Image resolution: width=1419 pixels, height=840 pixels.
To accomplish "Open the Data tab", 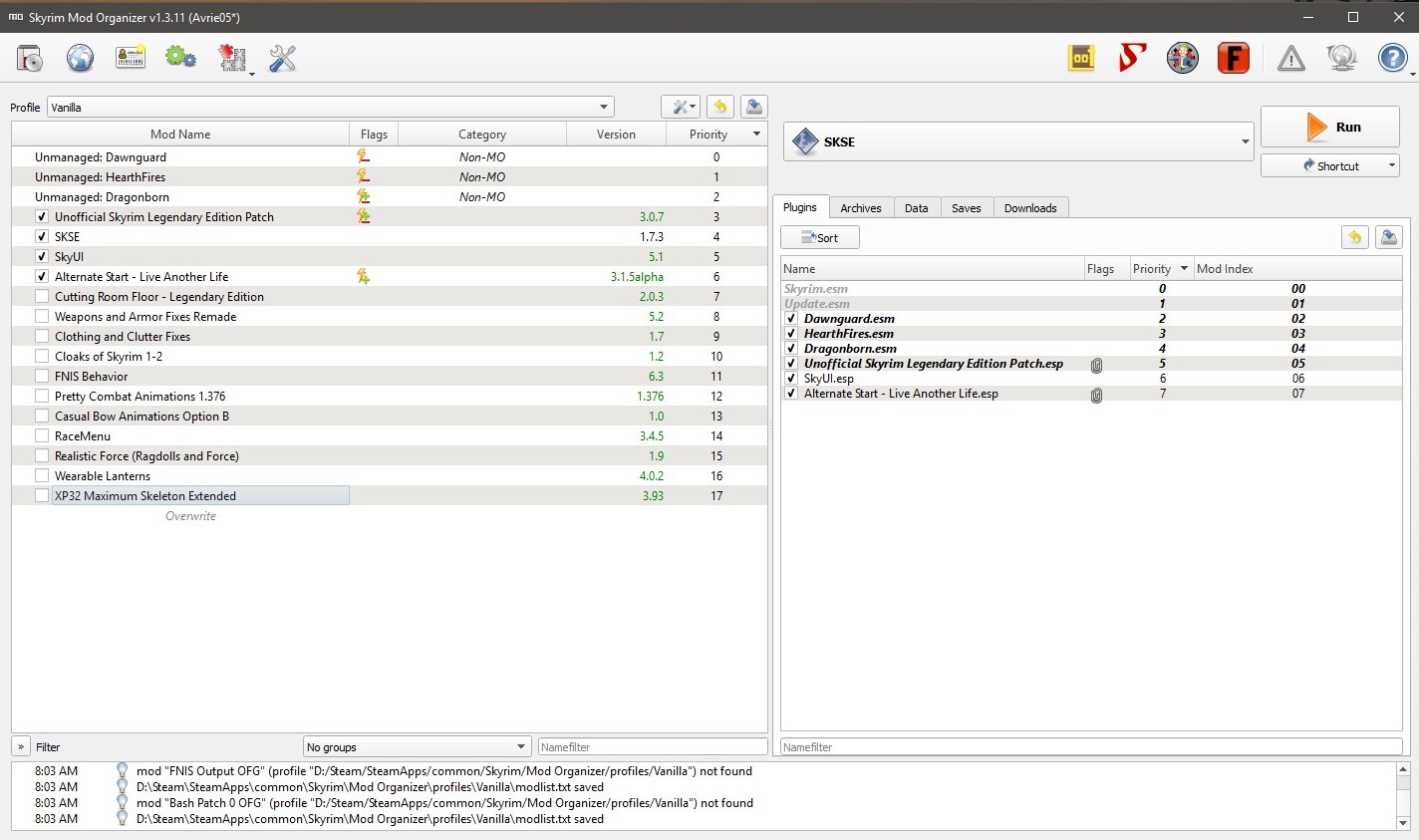I will tap(917, 208).
